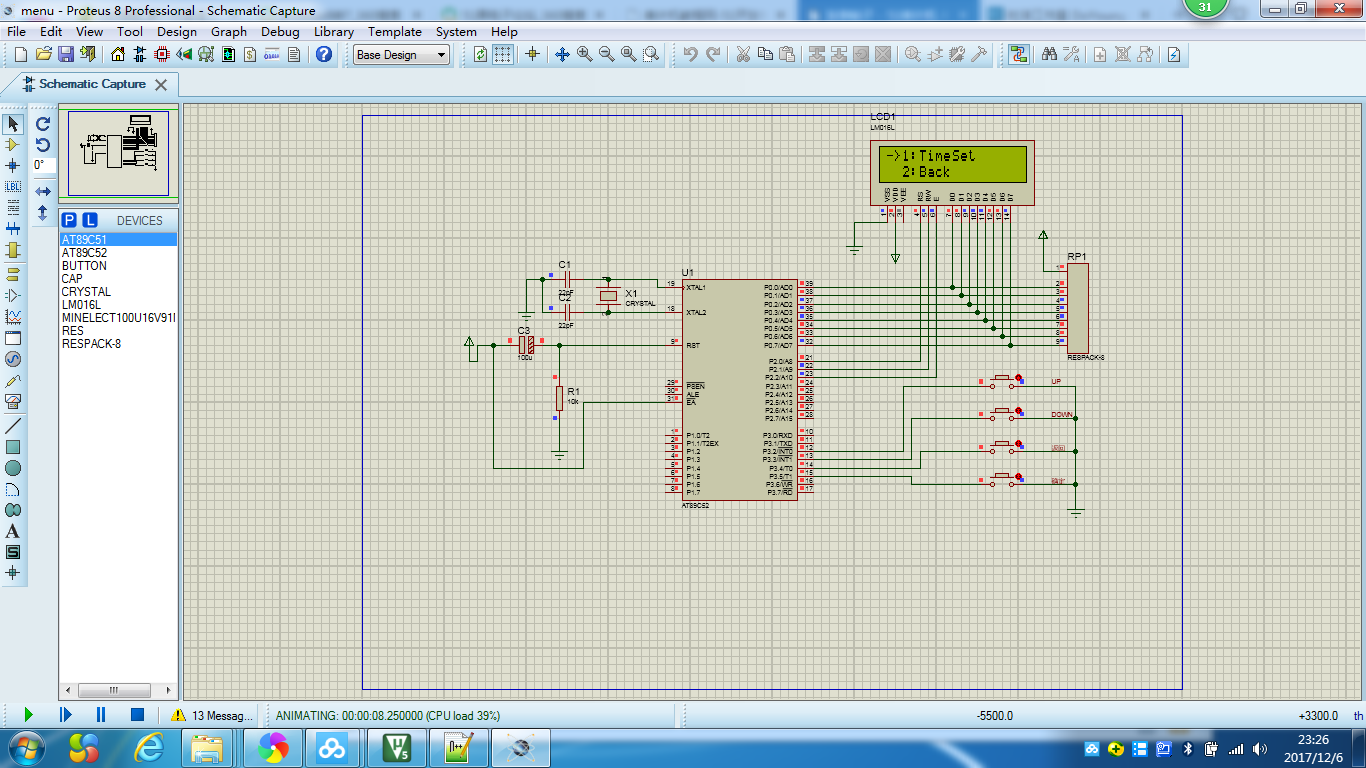Select LM016L in the devices list
This screenshot has height=768, width=1366.
coord(118,305)
